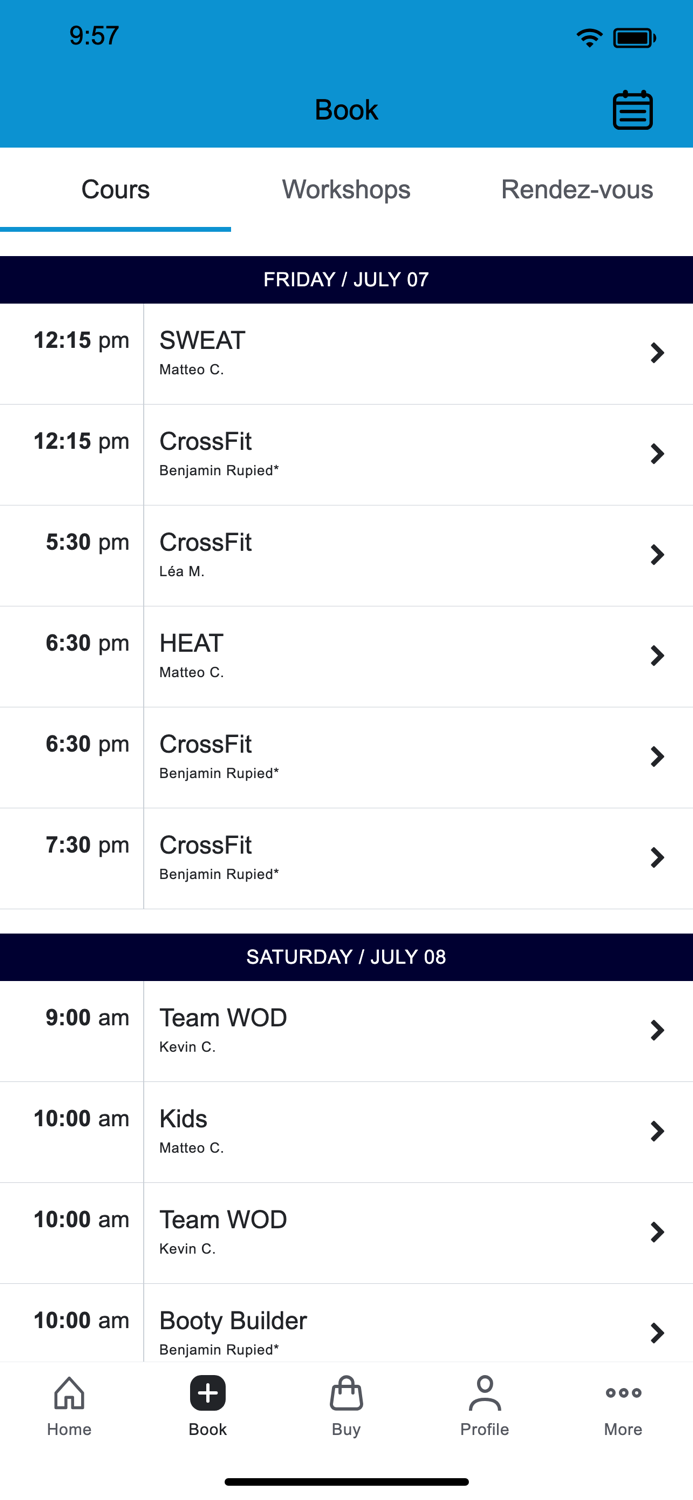The image size is (693, 1500).
Task: Open the 5:30 pm CrossFit class chevron
Action: click(x=657, y=555)
